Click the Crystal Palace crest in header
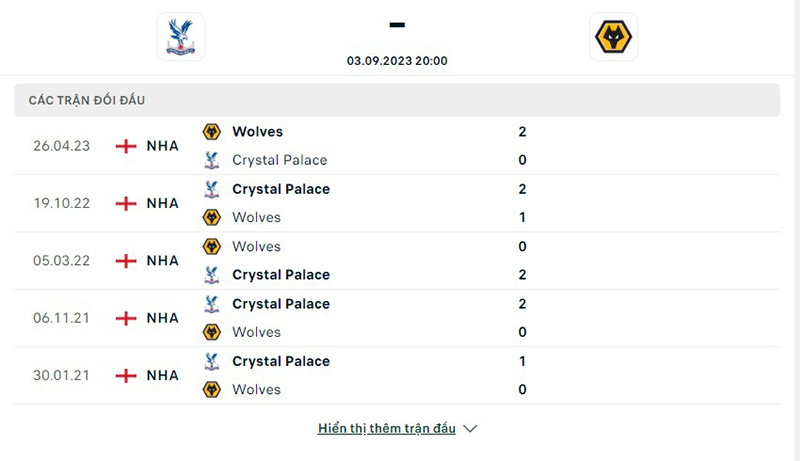Screen dimensions: 800x461 click(x=180, y=37)
